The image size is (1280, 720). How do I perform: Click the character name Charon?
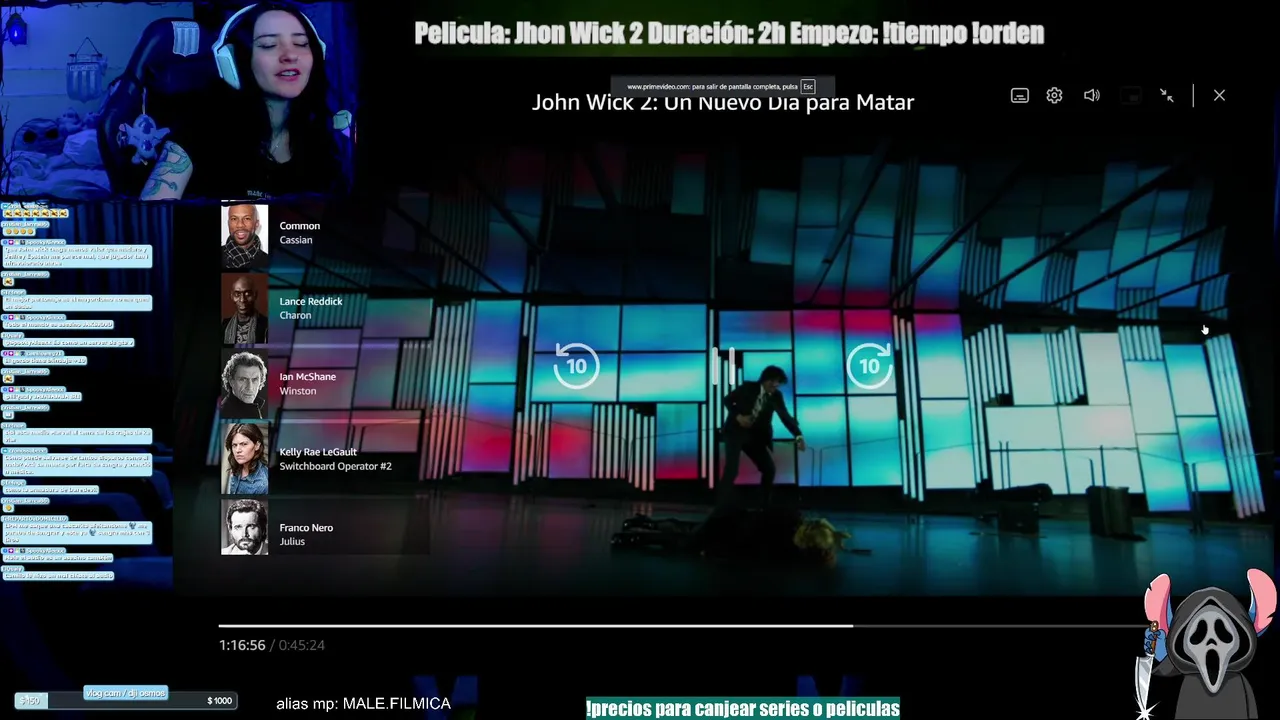(295, 315)
